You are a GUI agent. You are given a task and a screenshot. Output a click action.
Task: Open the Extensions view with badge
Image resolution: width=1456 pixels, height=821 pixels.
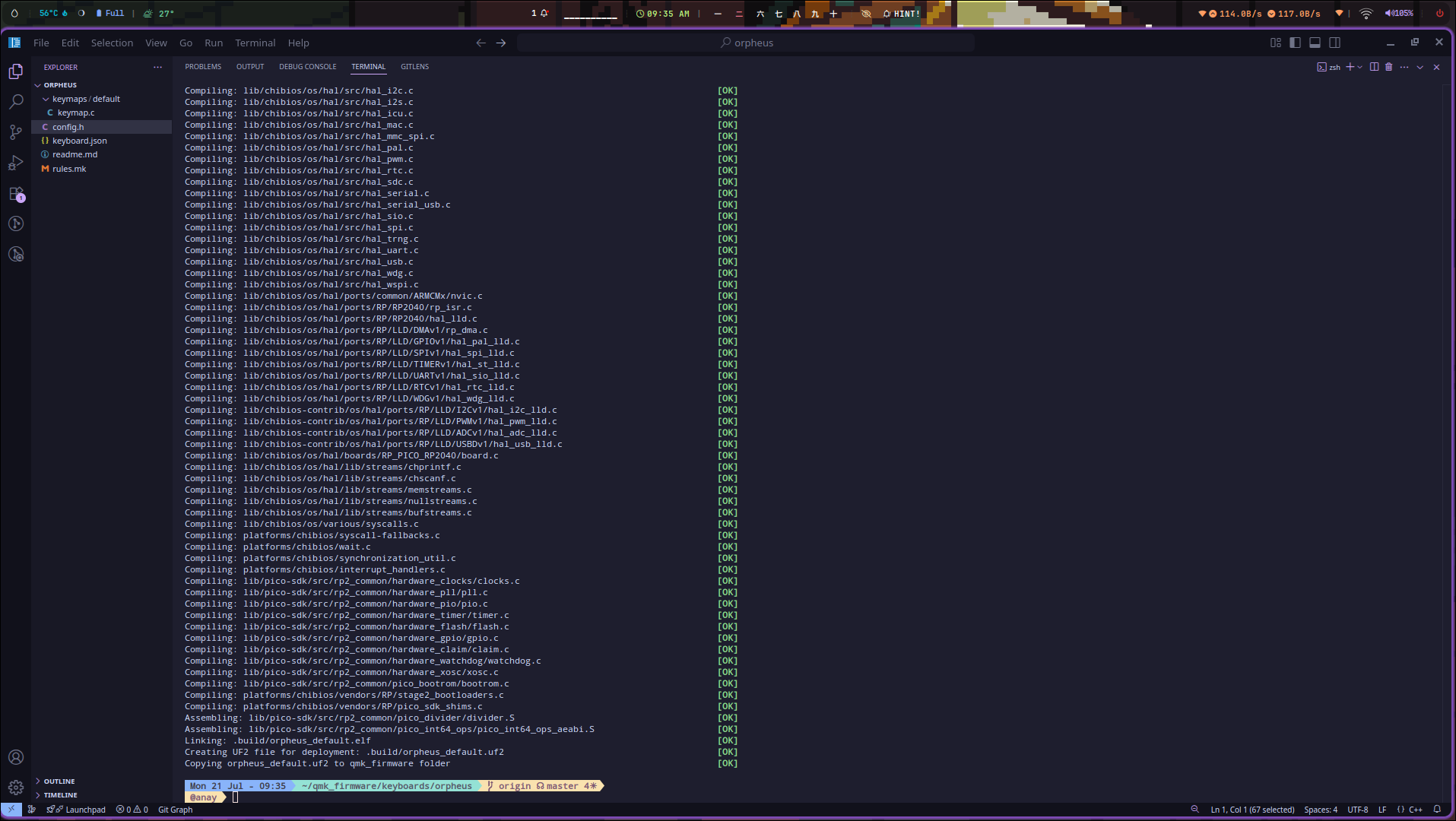(16, 194)
